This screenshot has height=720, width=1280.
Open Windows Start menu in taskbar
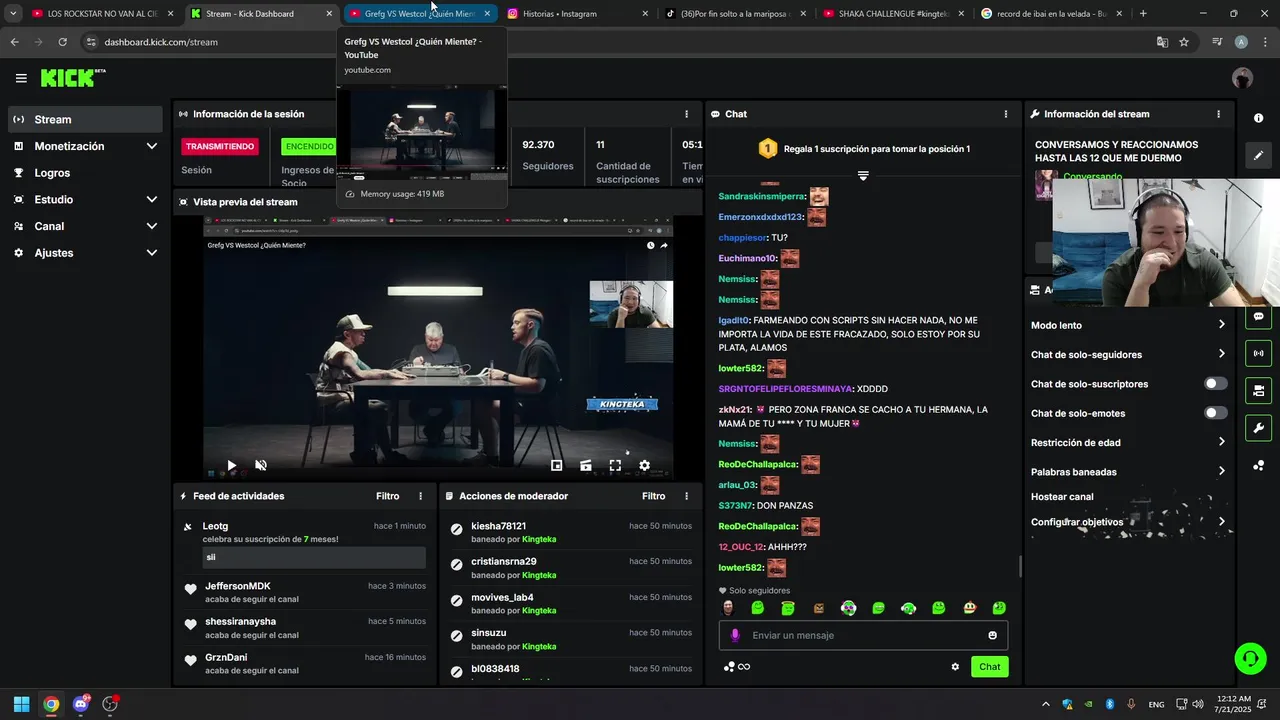(21, 704)
